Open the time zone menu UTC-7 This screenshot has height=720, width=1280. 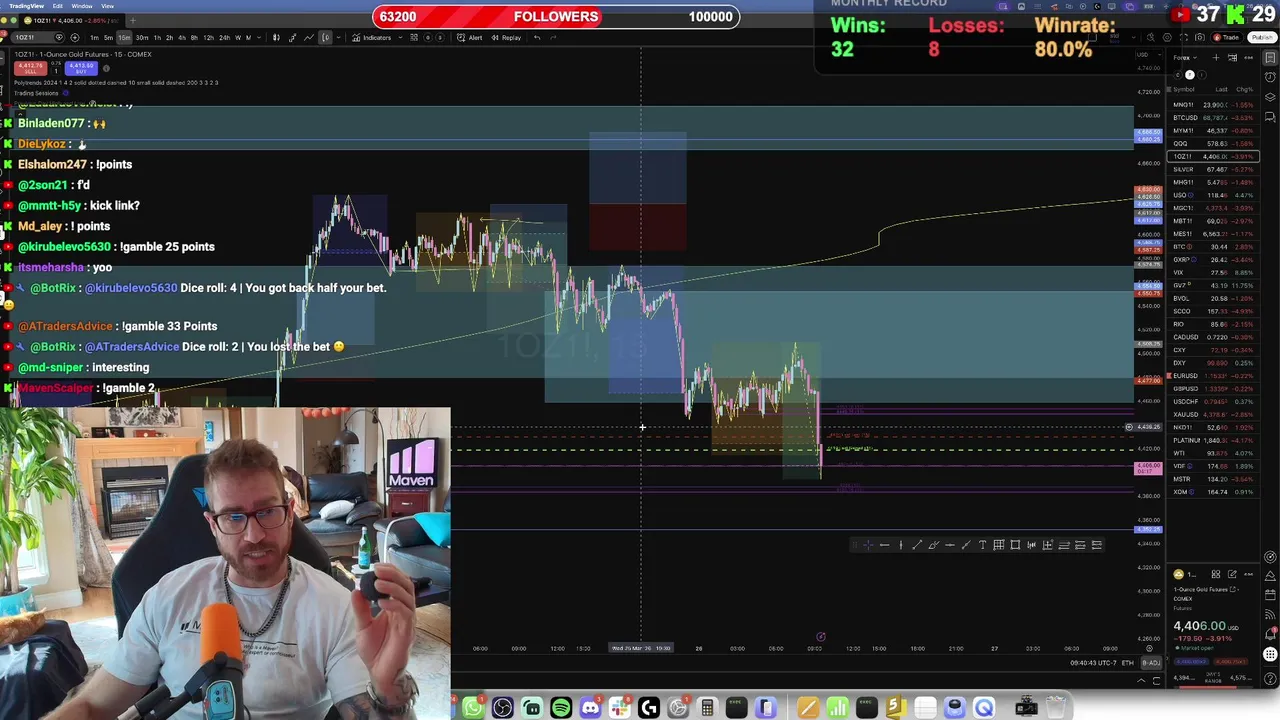(1093, 663)
